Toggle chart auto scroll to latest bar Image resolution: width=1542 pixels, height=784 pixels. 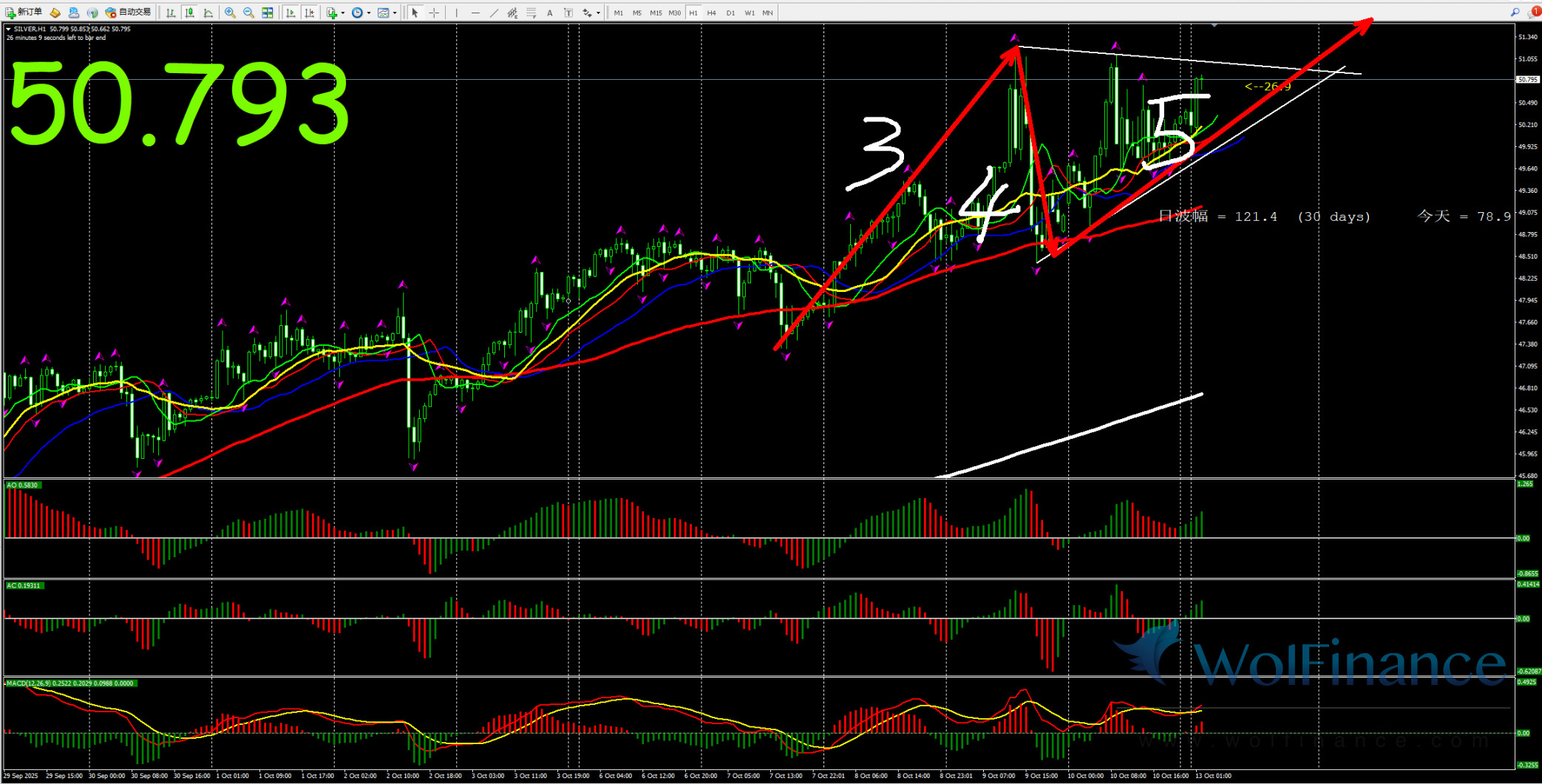[x=291, y=13]
